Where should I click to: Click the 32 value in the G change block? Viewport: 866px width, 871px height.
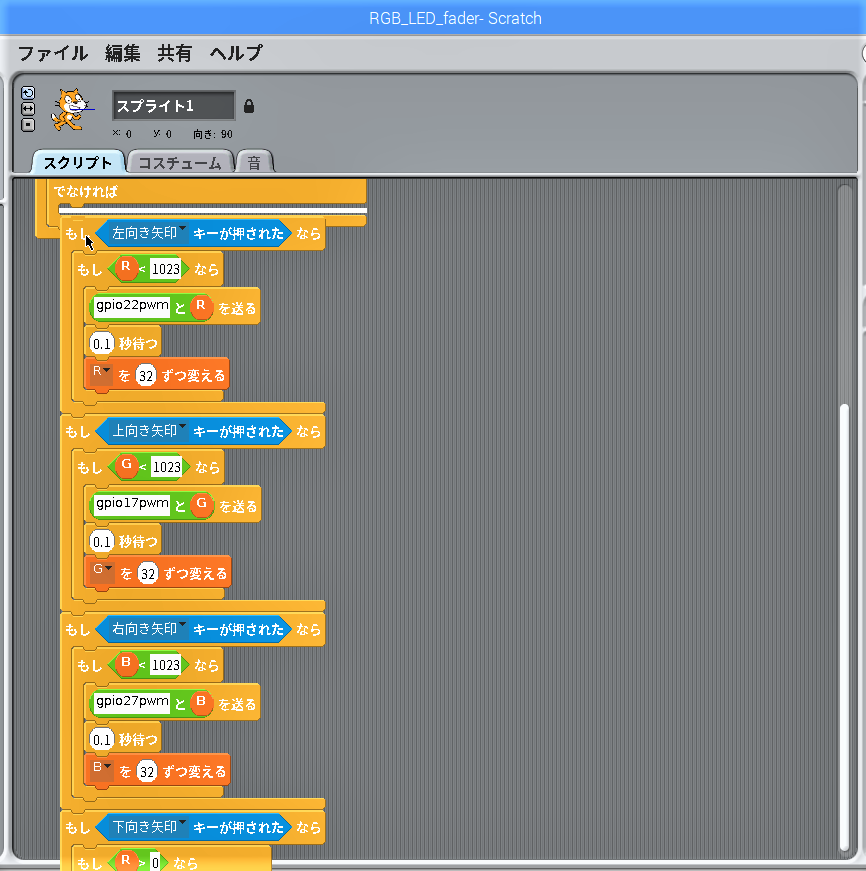click(148, 574)
